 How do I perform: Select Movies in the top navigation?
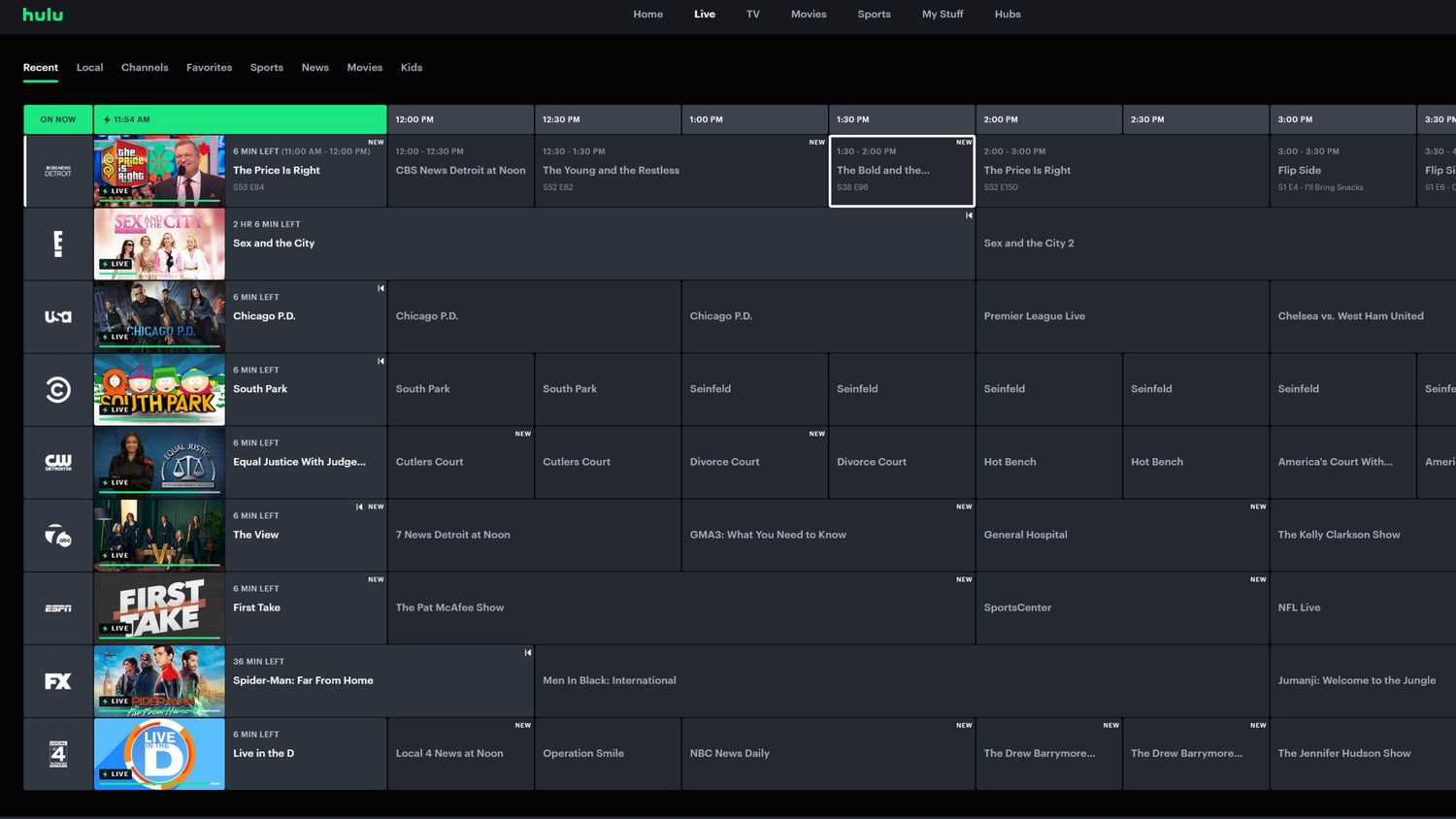point(809,14)
